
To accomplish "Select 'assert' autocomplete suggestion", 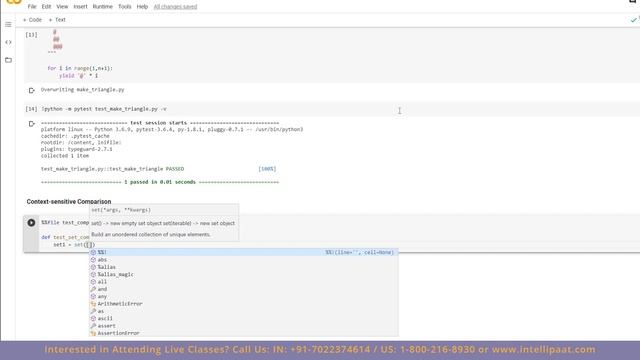I will pos(244,326).
